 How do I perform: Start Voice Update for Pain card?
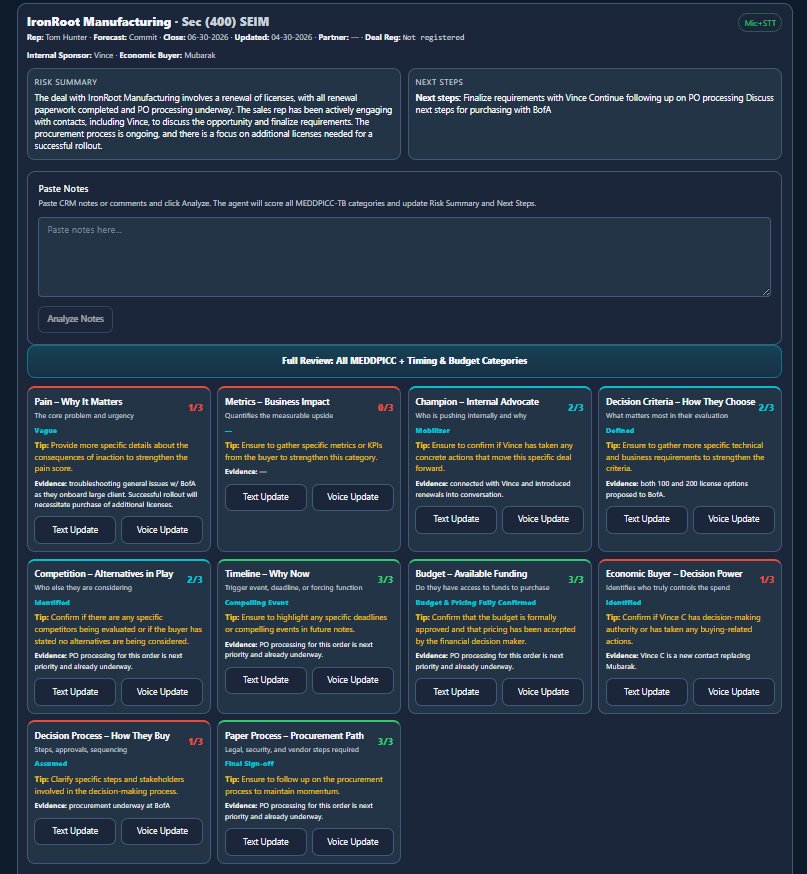tap(161, 531)
